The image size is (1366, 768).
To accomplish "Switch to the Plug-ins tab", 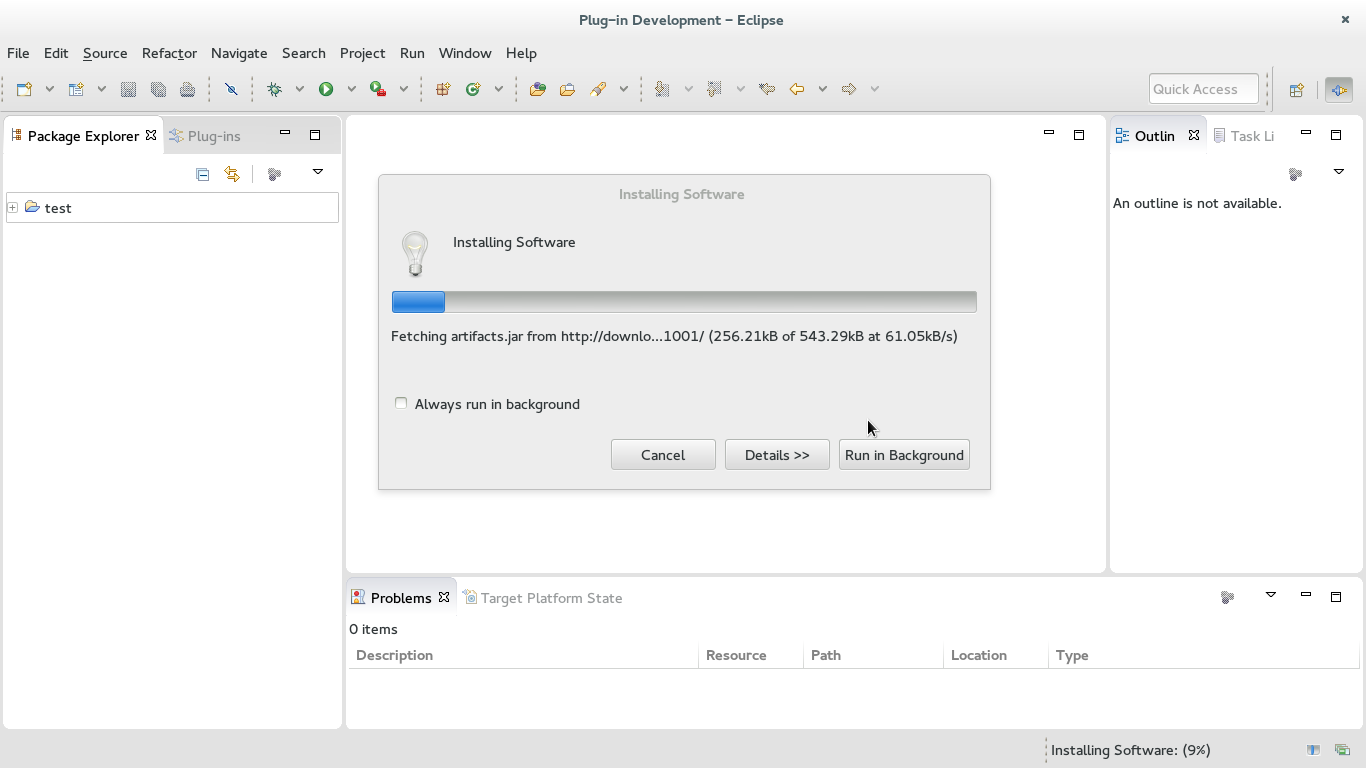I will coord(205,136).
